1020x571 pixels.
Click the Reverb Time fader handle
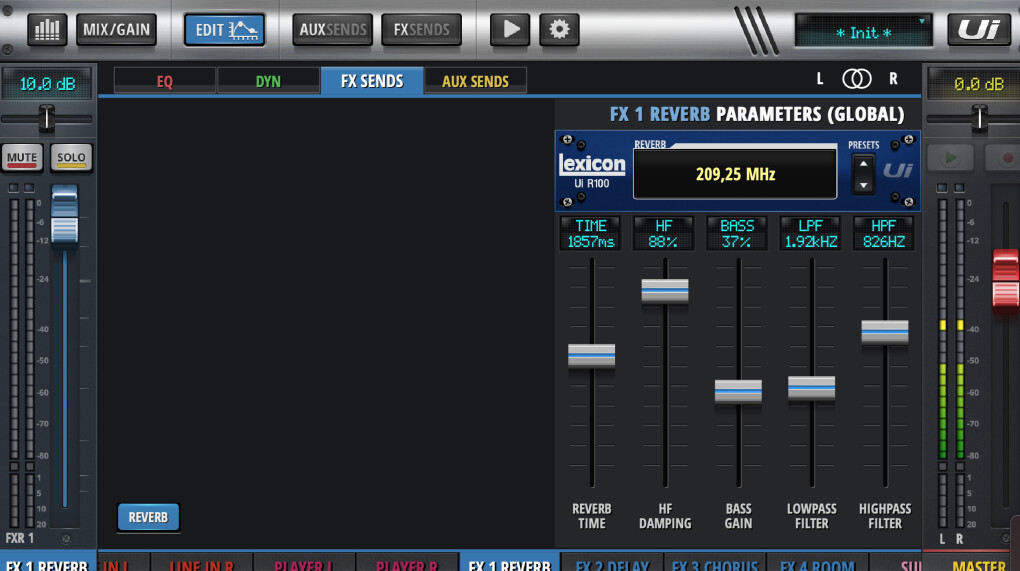pos(591,356)
